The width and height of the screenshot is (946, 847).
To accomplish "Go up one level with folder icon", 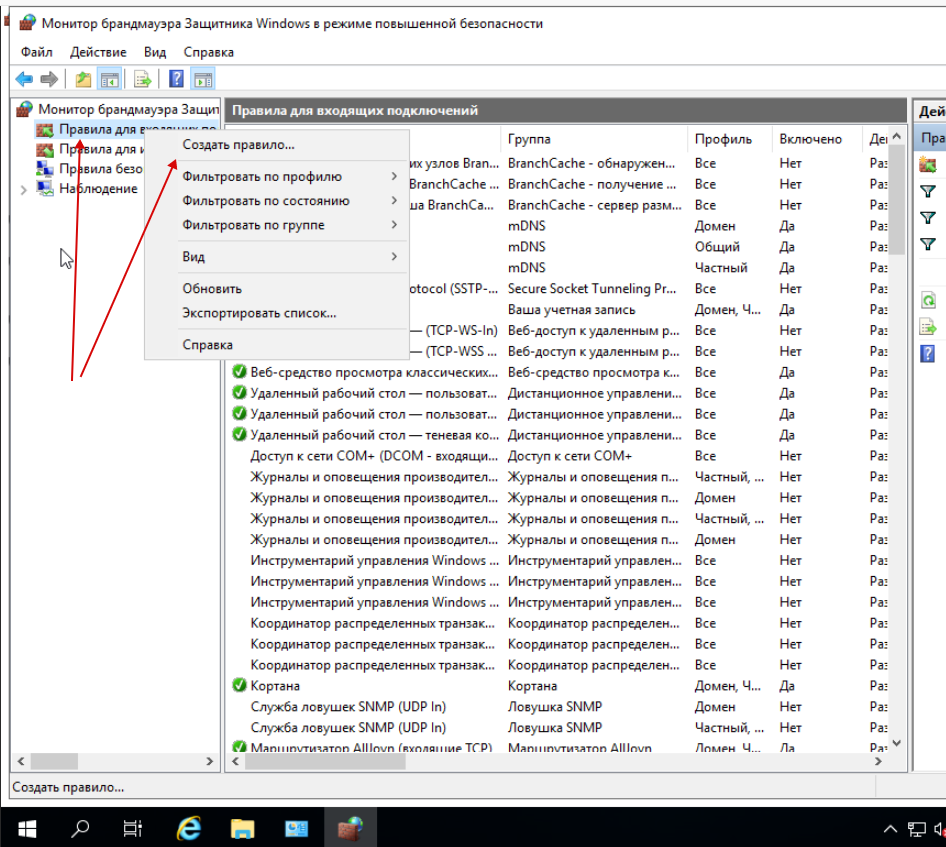I will coord(83,79).
